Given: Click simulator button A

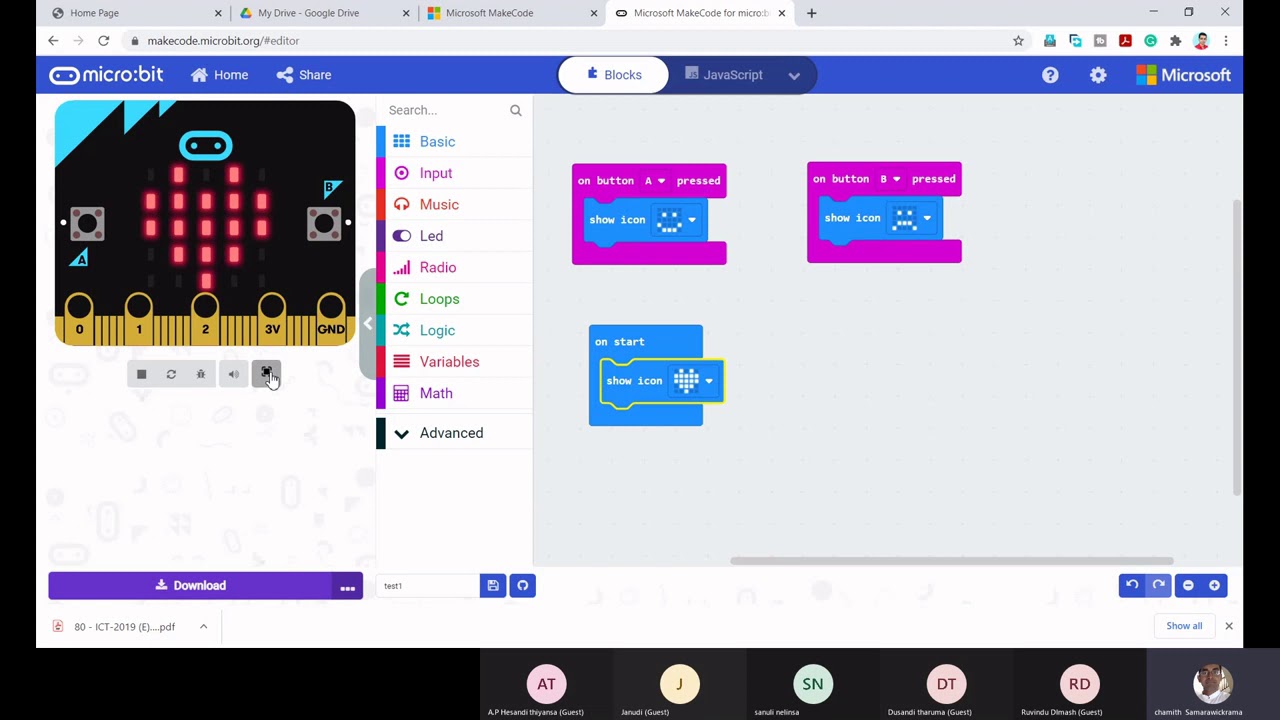Looking at the screenshot, I should pos(86,223).
